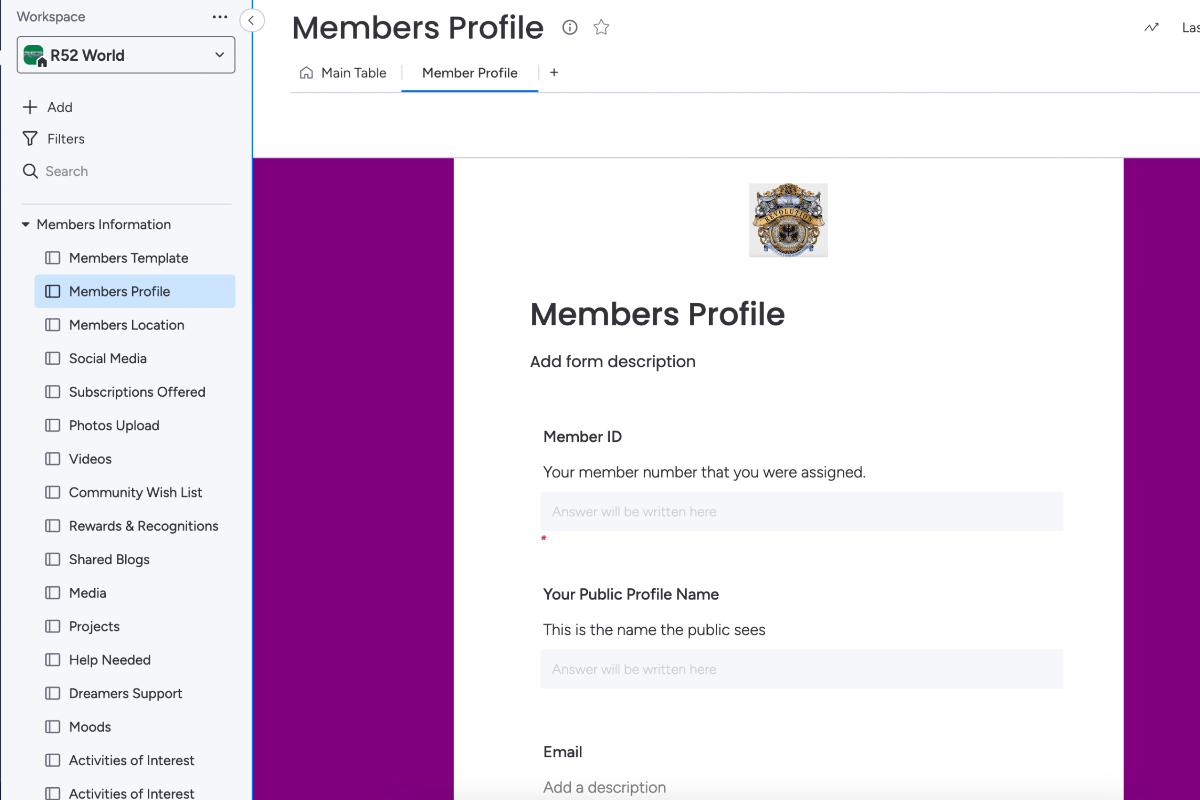Click the board icon beside Shared Blogs

point(53,559)
